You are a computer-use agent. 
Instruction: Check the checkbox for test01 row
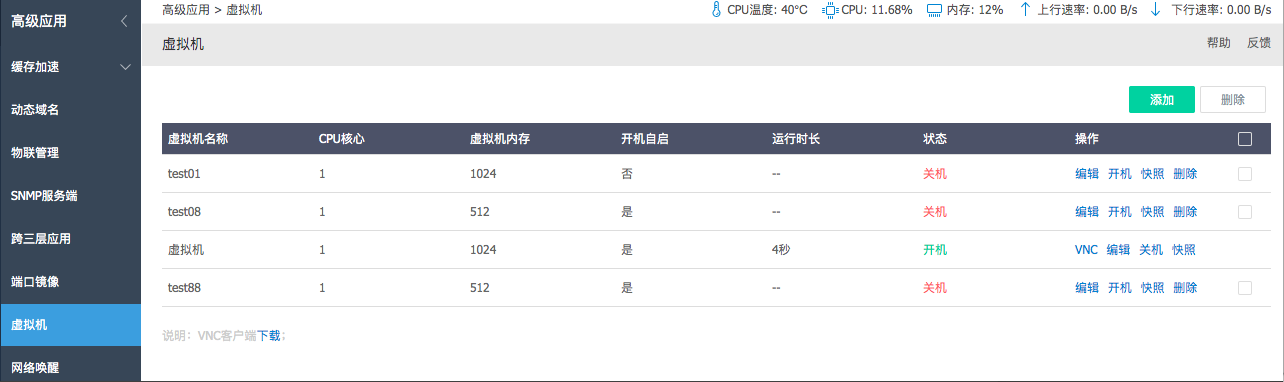tap(1245, 174)
